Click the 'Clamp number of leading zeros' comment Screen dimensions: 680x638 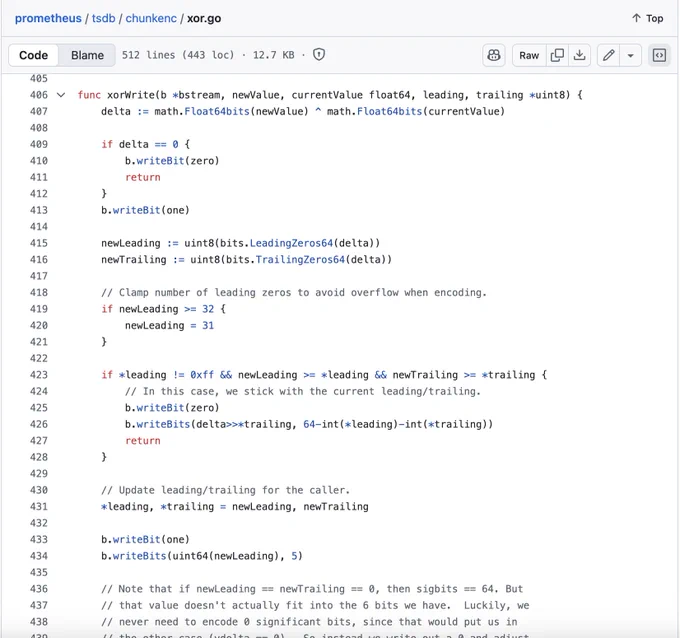tap(294, 293)
